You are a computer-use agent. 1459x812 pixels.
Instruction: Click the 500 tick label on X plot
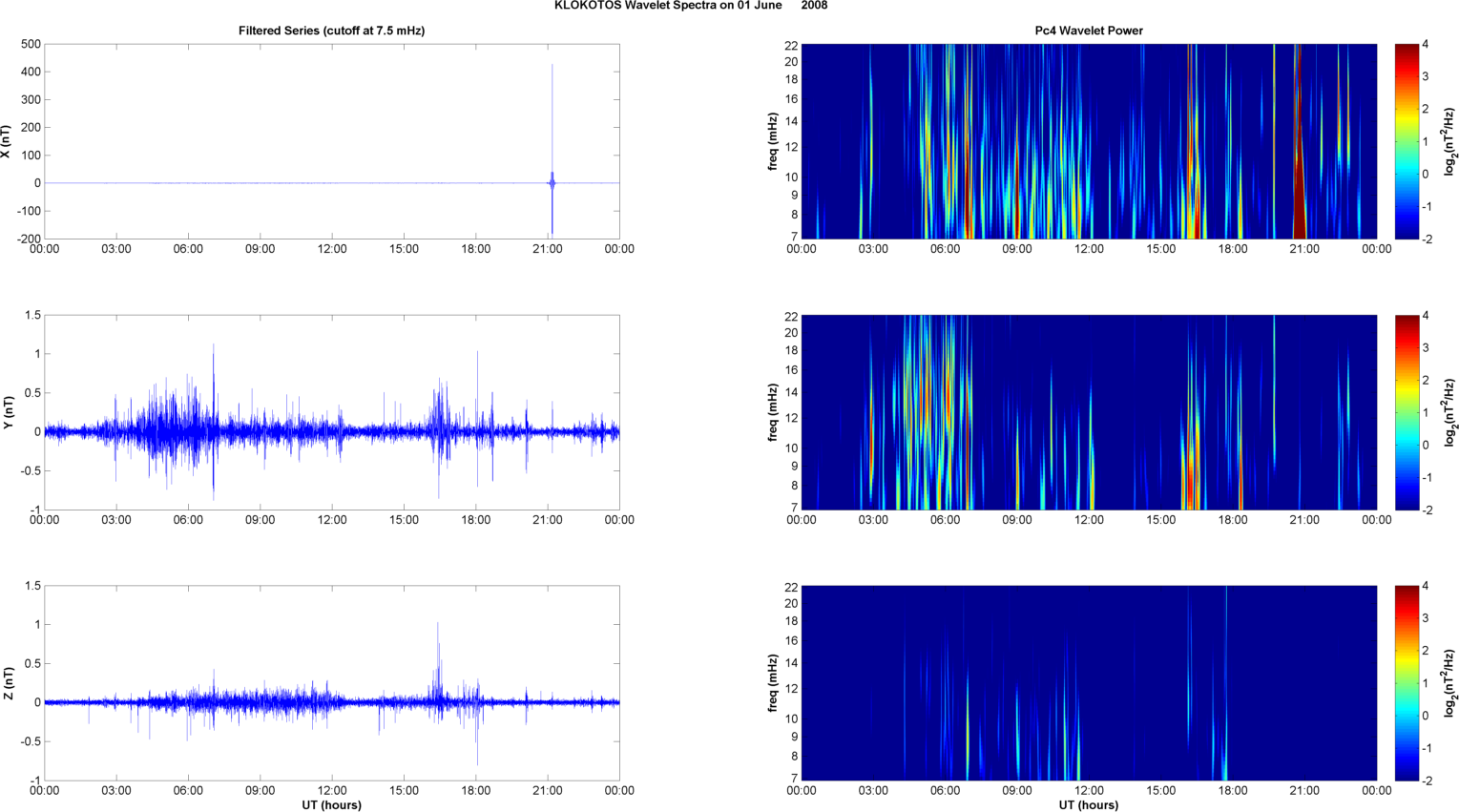(x=30, y=45)
